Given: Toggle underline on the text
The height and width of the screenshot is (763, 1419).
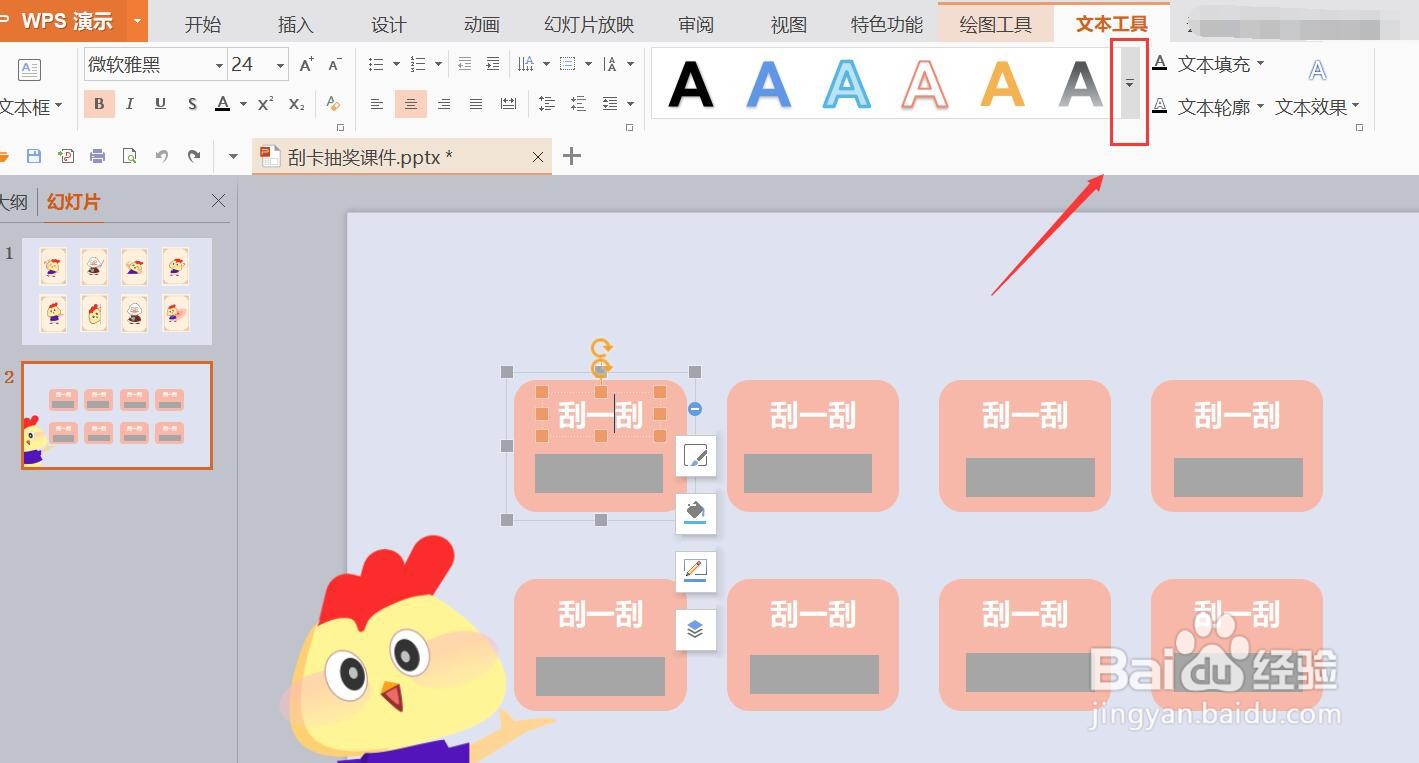Looking at the screenshot, I should tap(159, 103).
